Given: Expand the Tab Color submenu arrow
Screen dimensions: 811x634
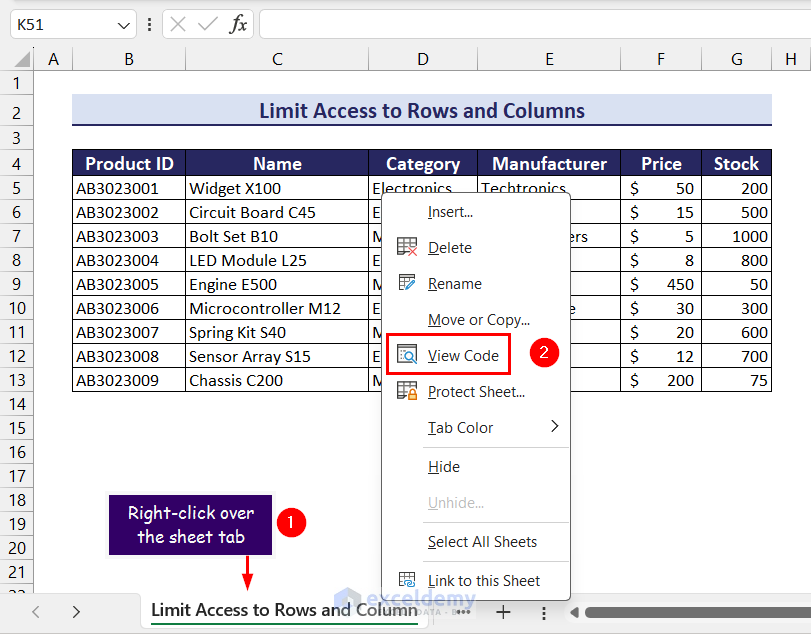Looking at the screenshot, I should coord(555,426).
